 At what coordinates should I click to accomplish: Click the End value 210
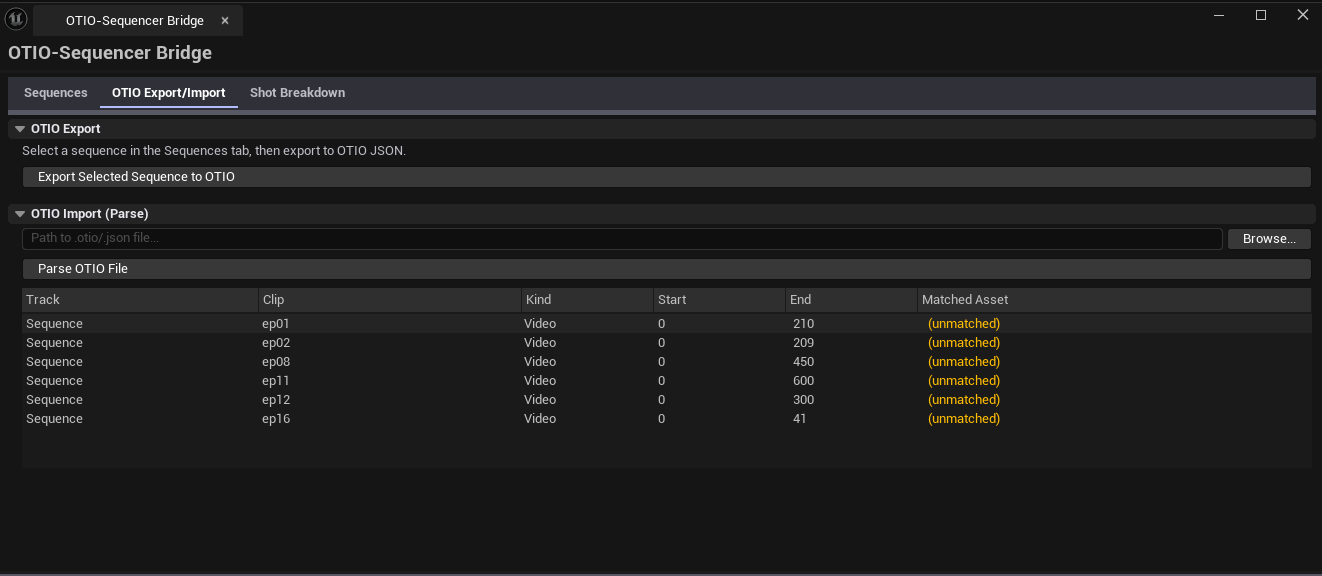(x=803, y=324)
